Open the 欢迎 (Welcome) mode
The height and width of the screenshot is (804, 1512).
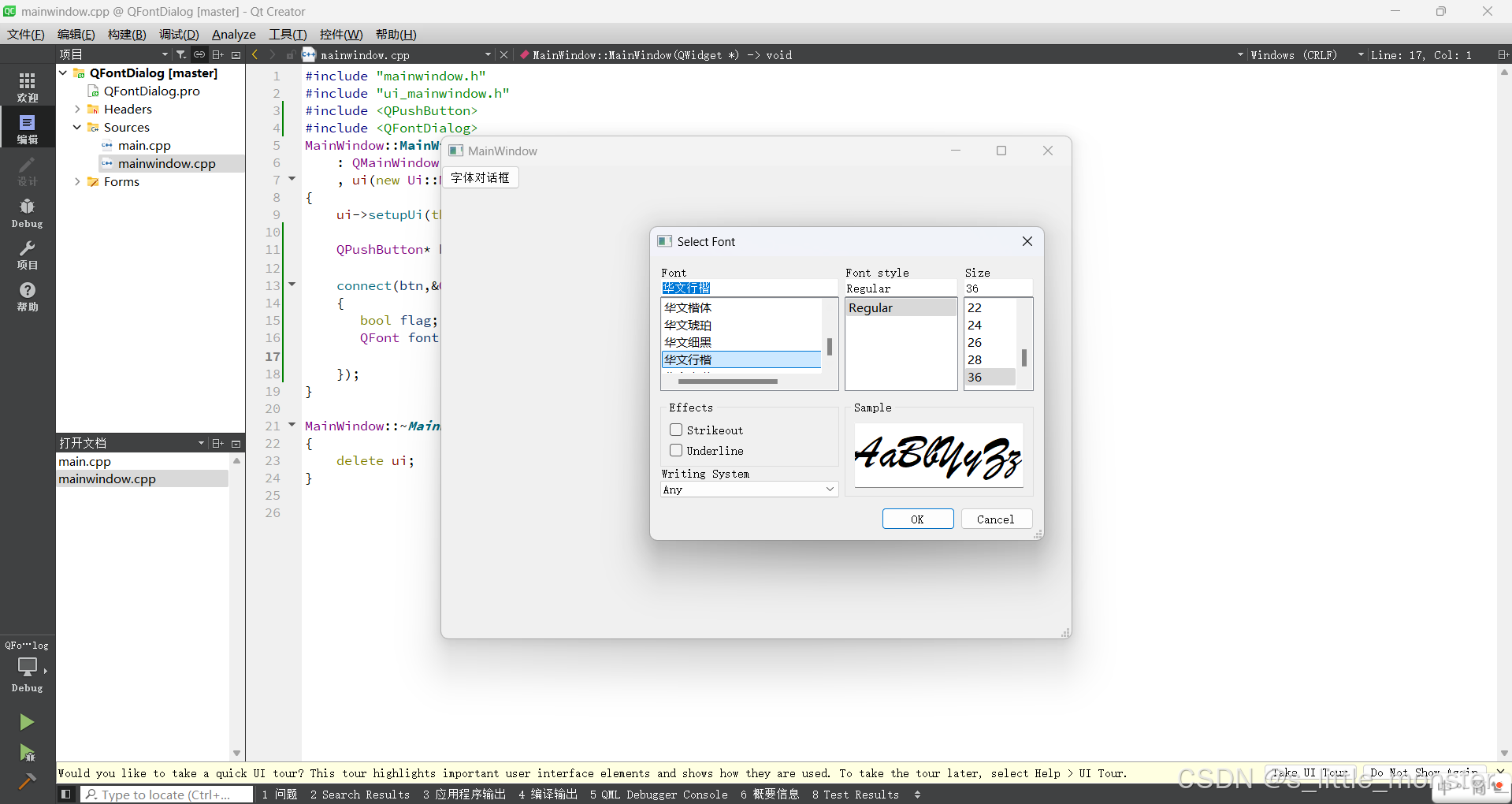coord(28,87)
